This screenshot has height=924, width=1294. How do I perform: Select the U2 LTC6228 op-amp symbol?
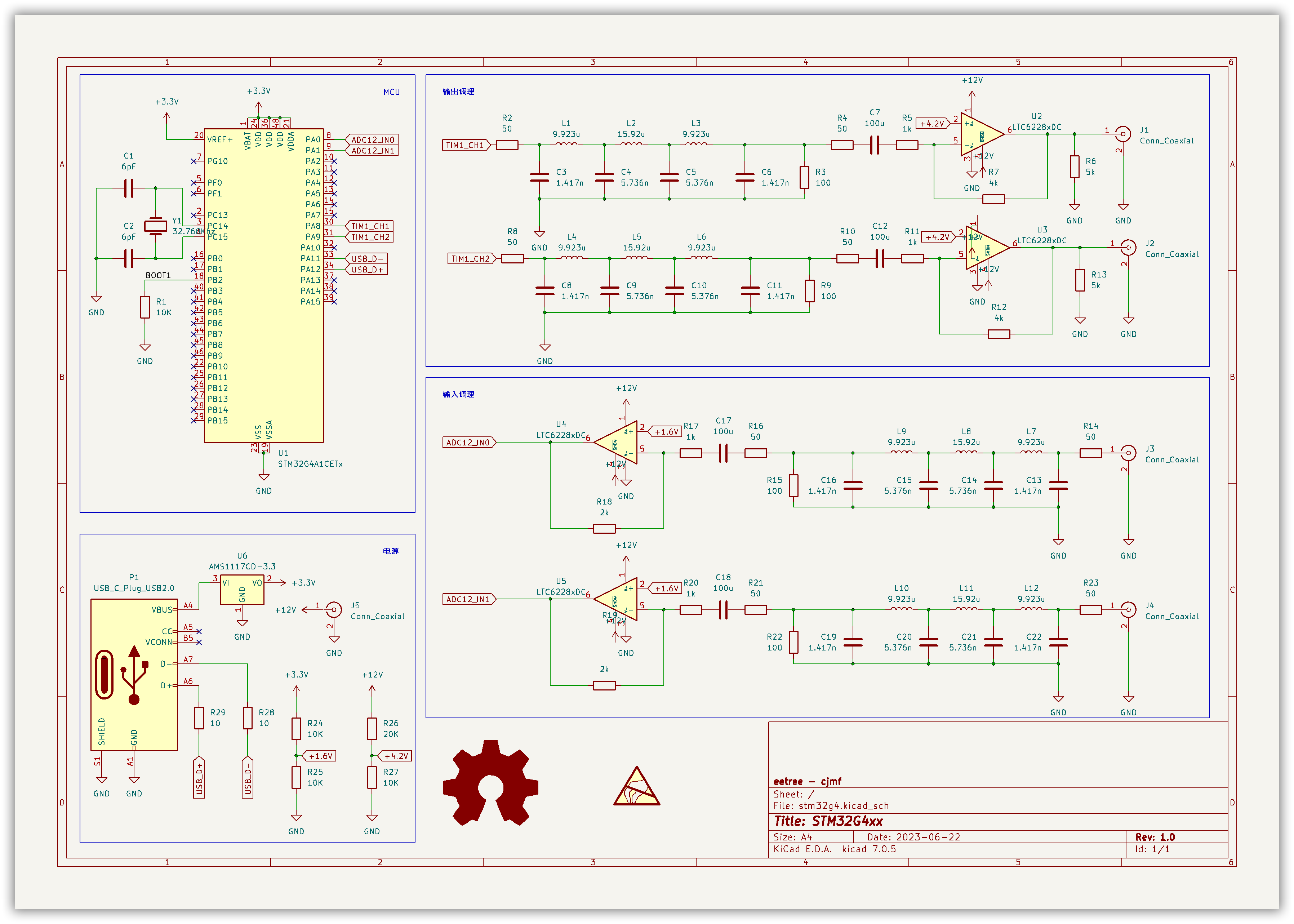982,134
